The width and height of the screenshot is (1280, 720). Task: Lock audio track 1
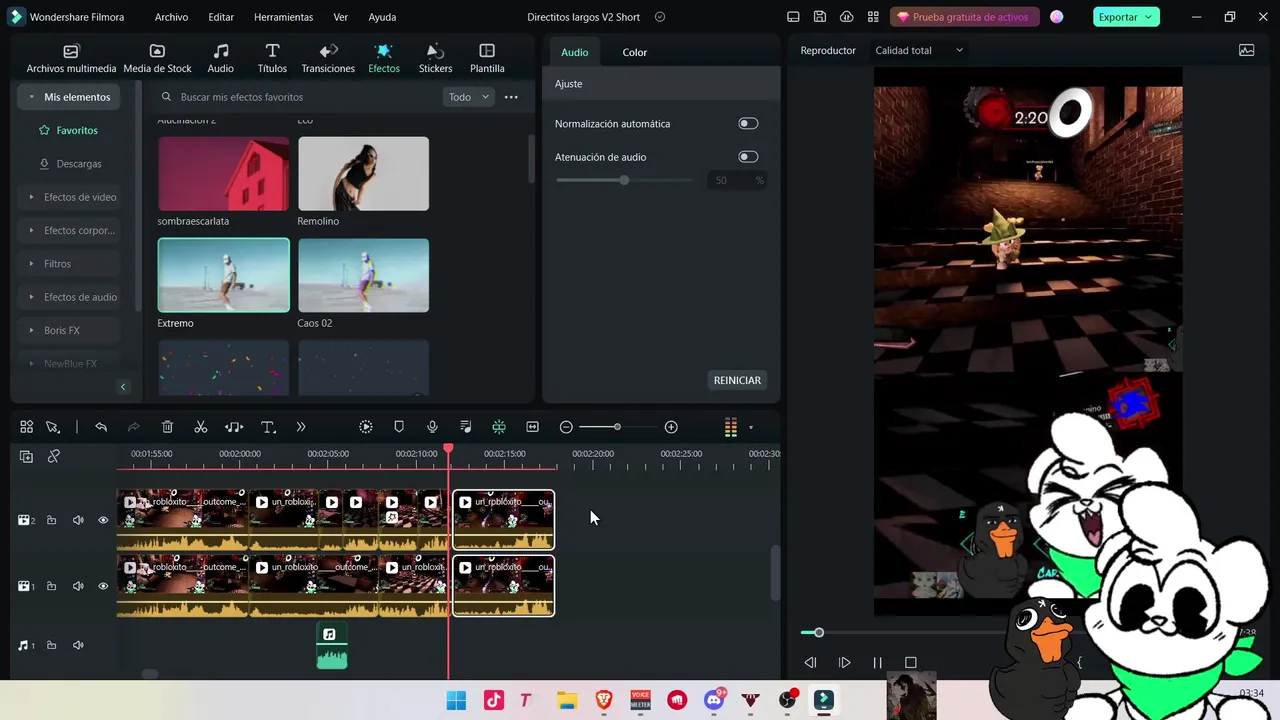tap(51, 645)
